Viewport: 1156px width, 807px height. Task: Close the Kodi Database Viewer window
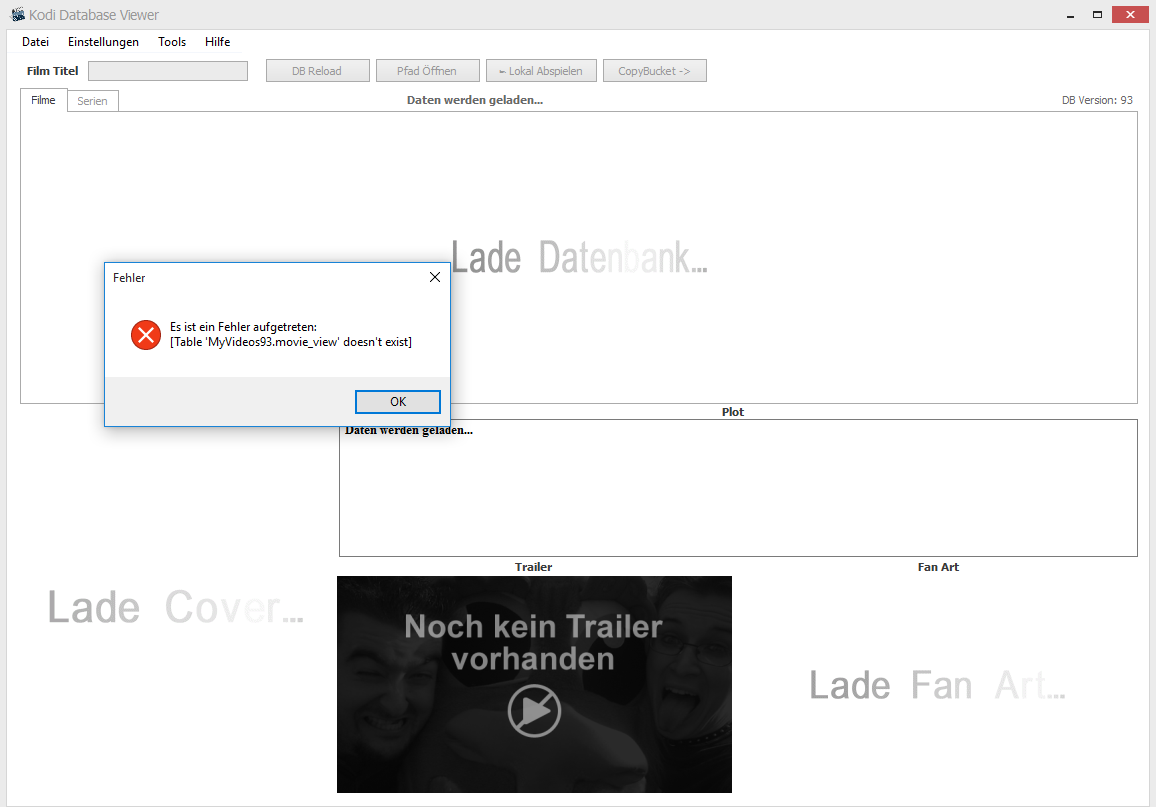coord(1130,15)
